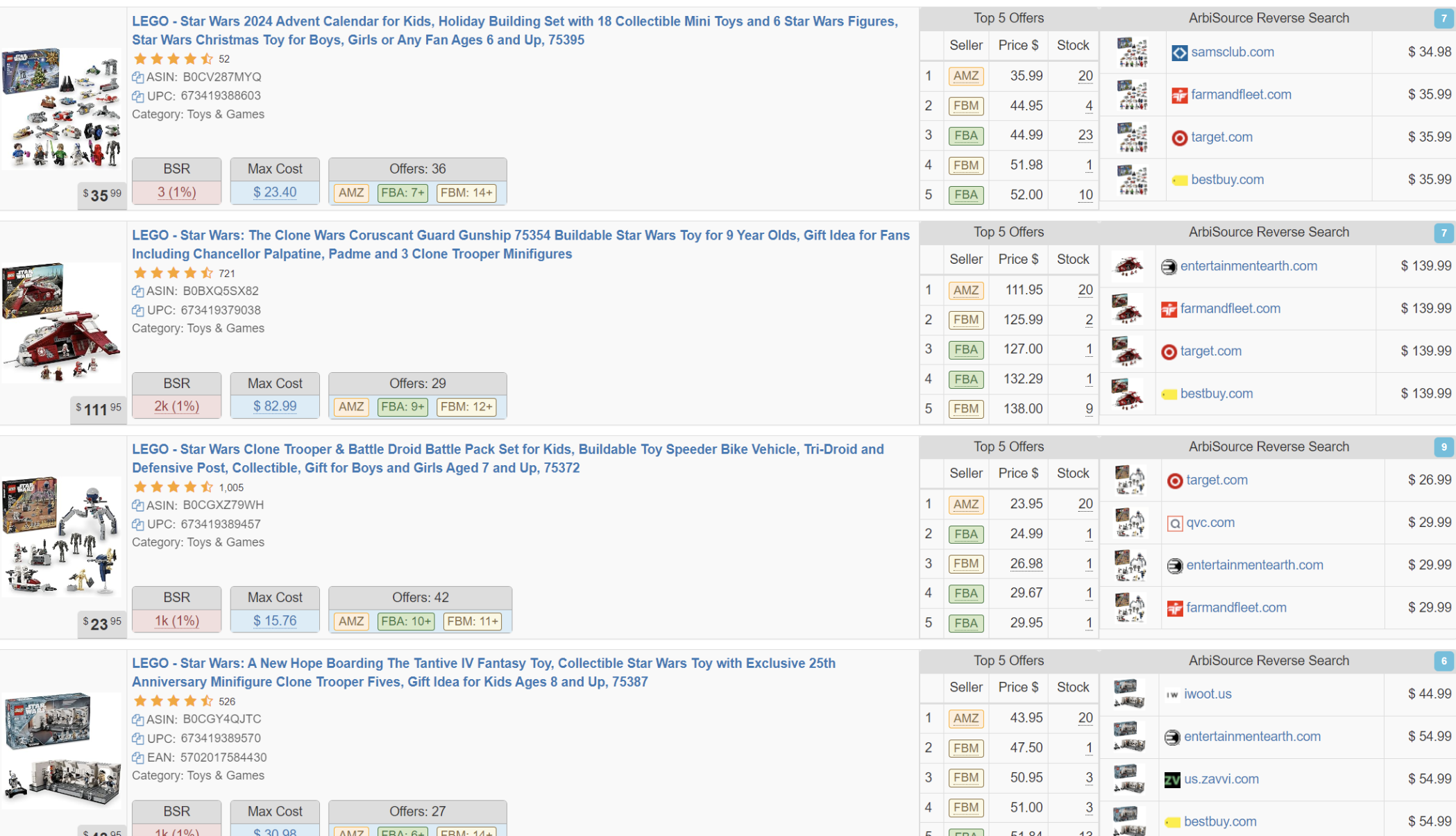This screenshot has width=1456, height=836.
Task: Click the qvc.com favicon at $29.99
Action: [x=1174, y=524]
